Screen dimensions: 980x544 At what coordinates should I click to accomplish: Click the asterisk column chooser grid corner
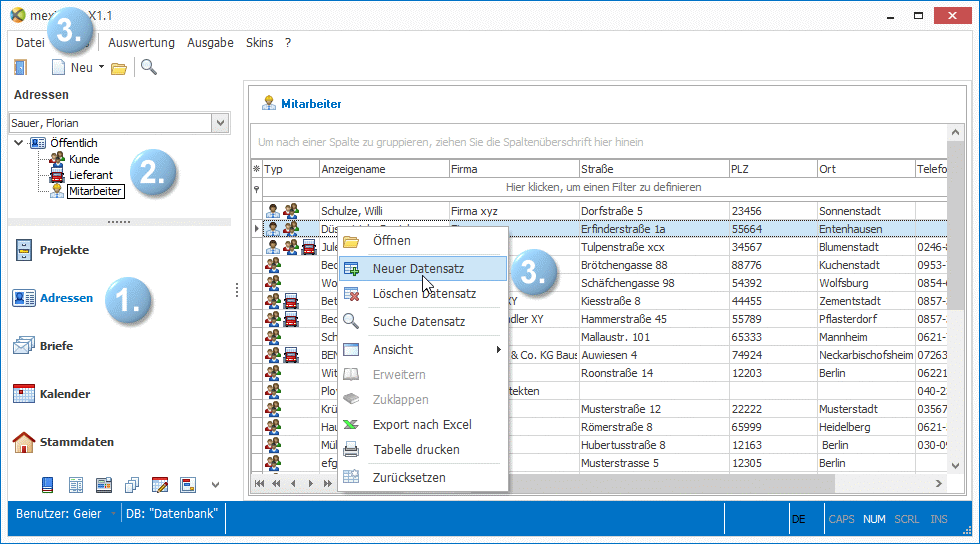coord(256,169)
